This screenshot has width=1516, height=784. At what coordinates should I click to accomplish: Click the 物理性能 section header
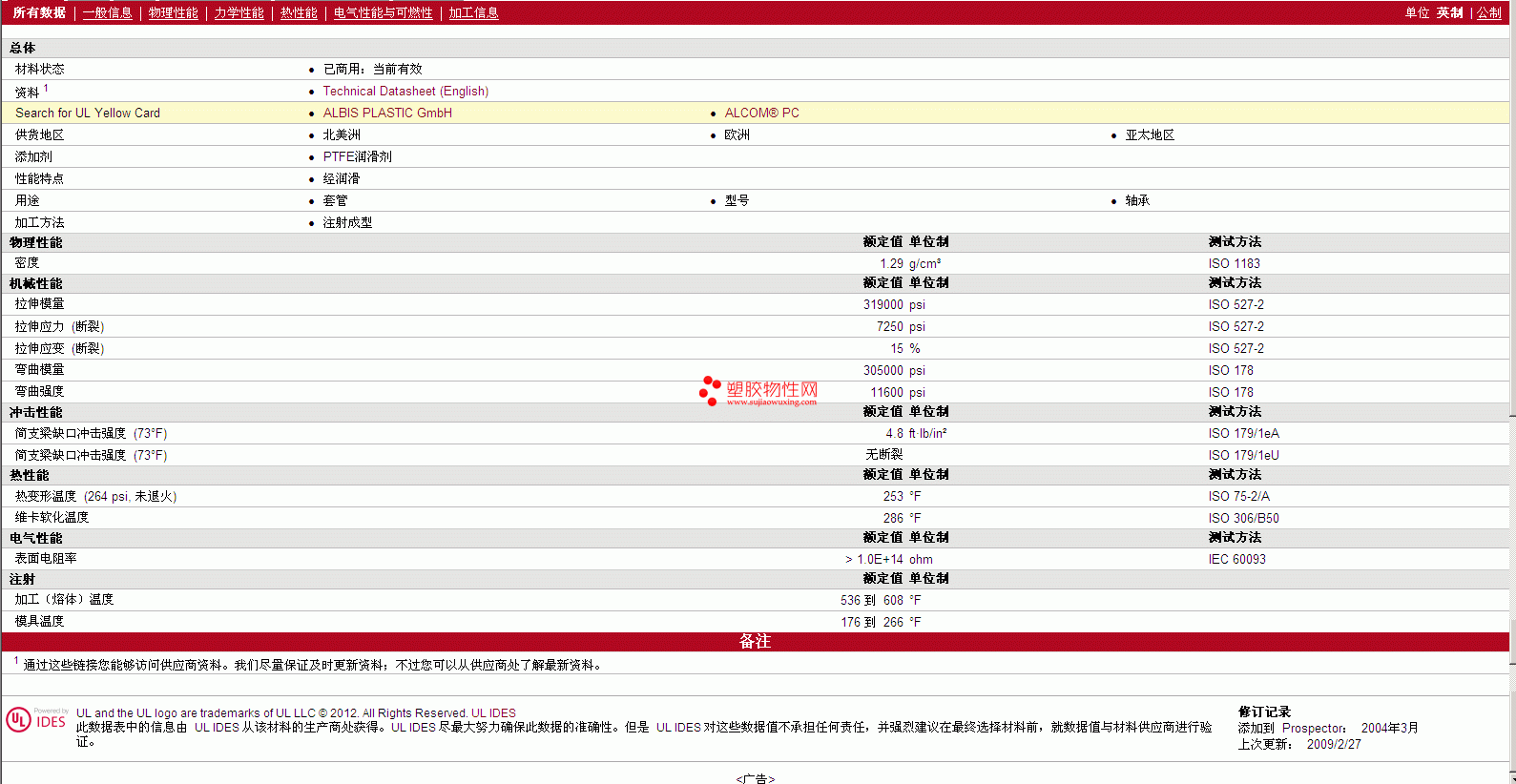[x=36, y=243]
